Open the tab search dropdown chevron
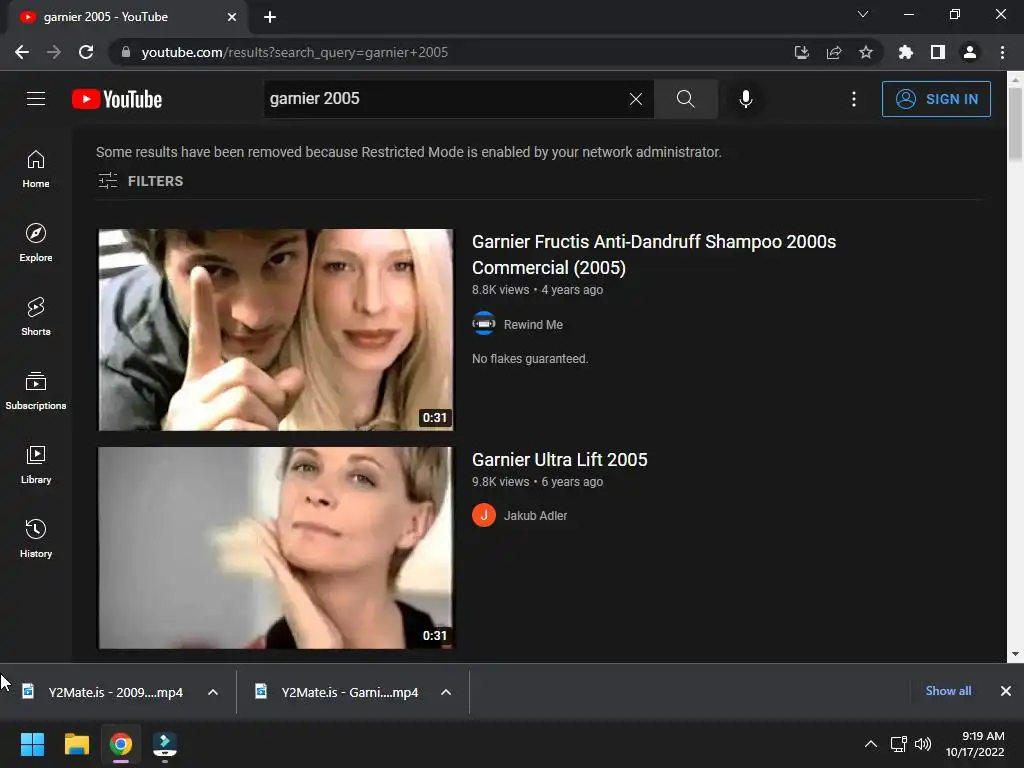This screenshot has height=768, width=1024. pos(863,14)
